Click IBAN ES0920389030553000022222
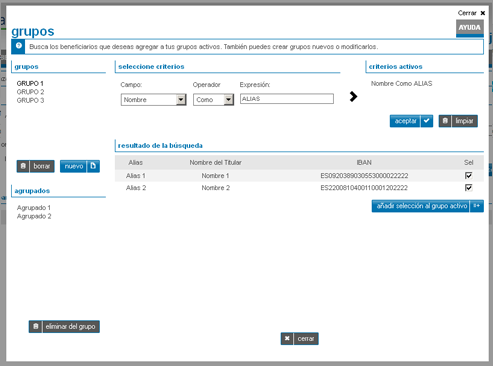This screenshot has height=366, width=493. pyautogui.click(x=364, y=176)
